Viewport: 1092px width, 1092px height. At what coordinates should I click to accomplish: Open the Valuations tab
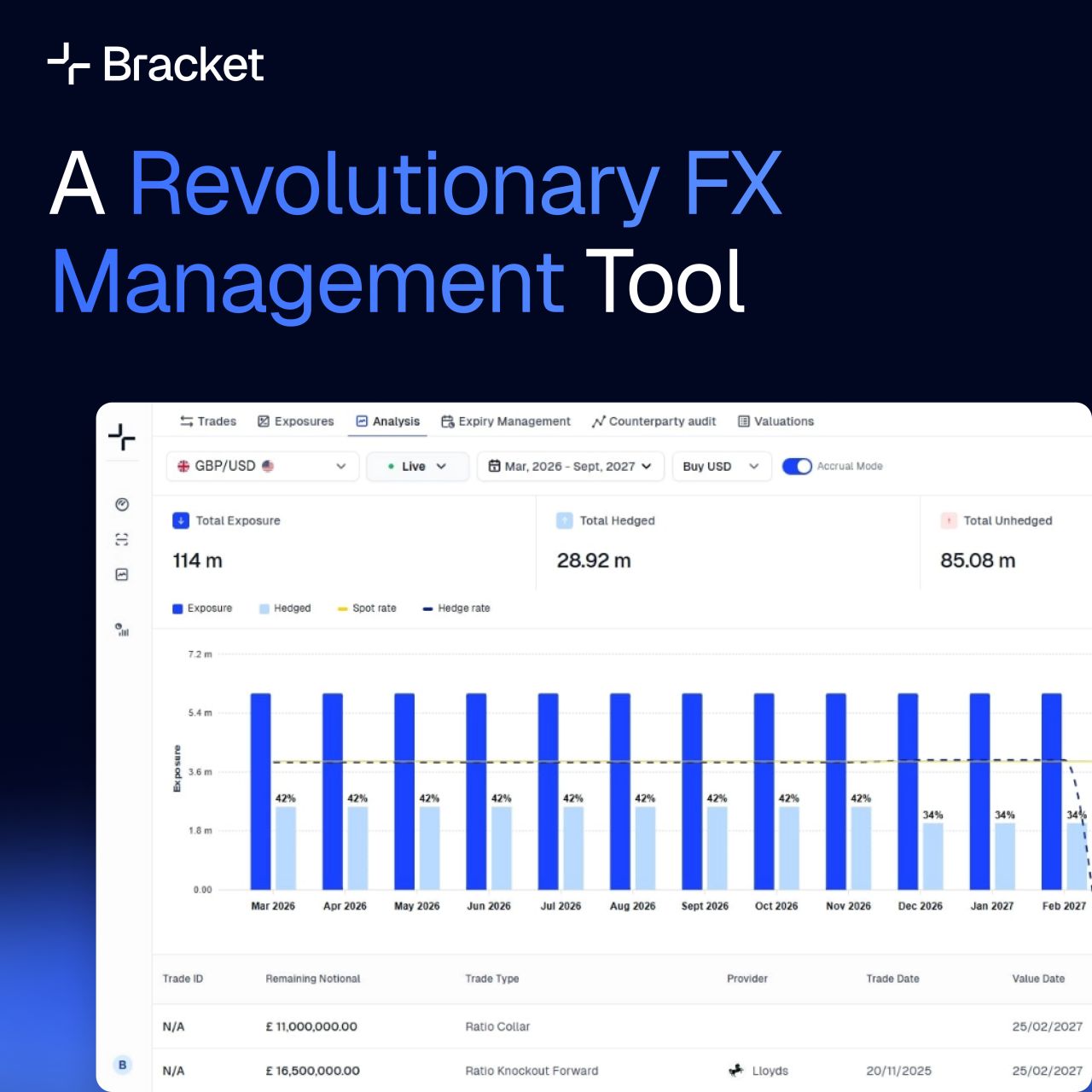click(x=775, y=421)
